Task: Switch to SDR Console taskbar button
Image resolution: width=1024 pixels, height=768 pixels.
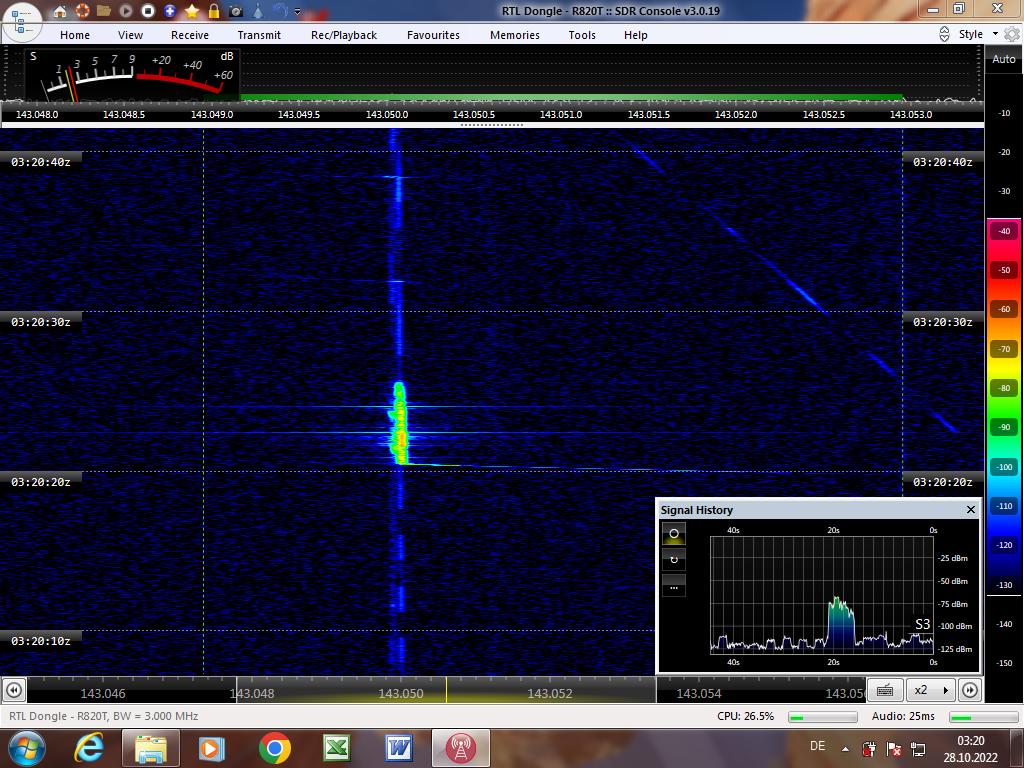Action: 460,748
